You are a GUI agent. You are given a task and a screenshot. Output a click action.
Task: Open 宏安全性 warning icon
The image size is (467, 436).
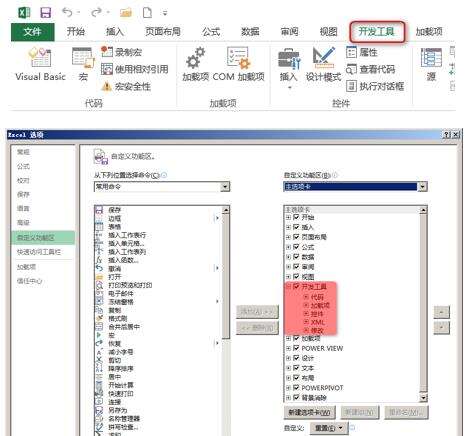(x=106, y=87)
